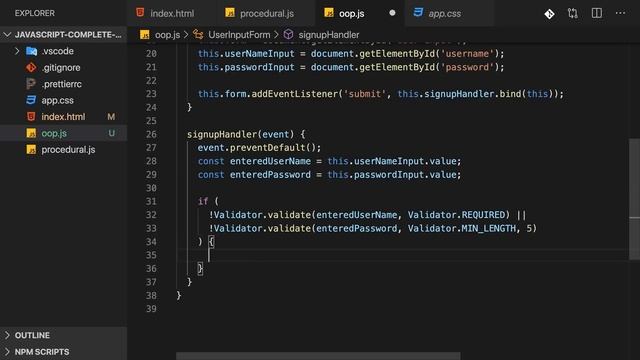The image size is (640, 360).
Task: Click the U status badge on oop.js
Action: (x=111, y=133)
